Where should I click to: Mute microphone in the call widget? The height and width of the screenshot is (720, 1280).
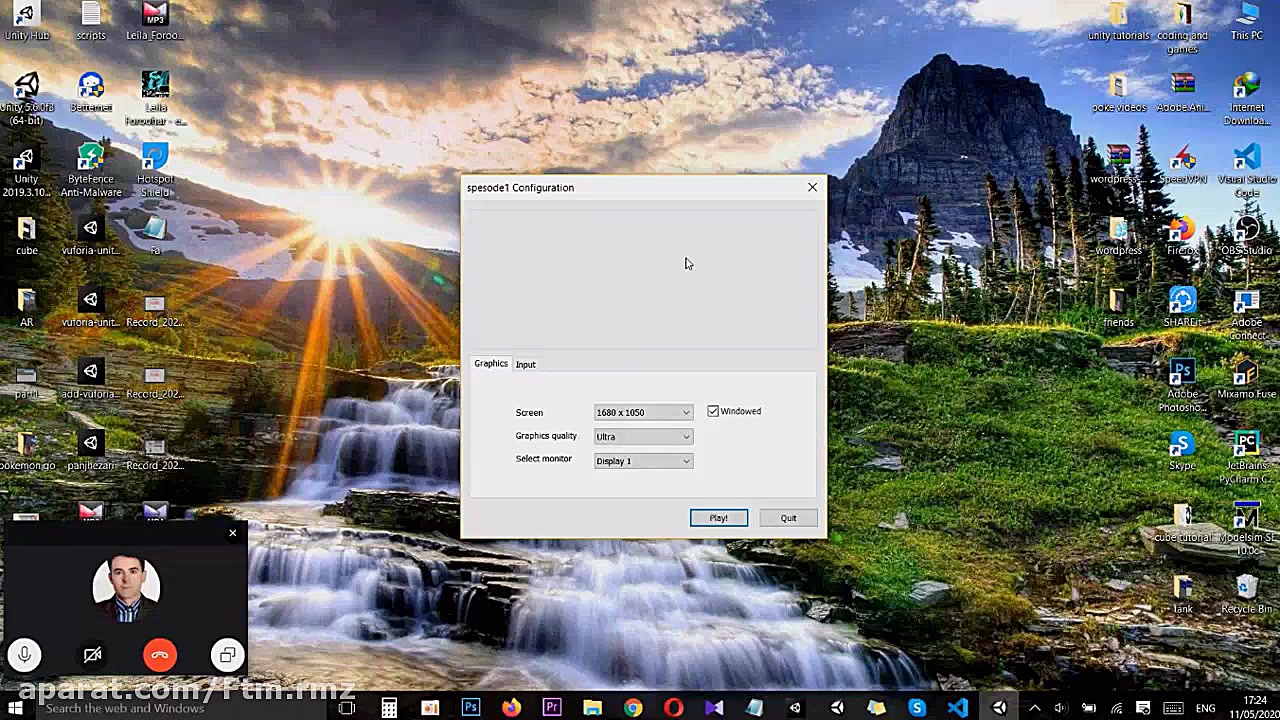[25, 655]
